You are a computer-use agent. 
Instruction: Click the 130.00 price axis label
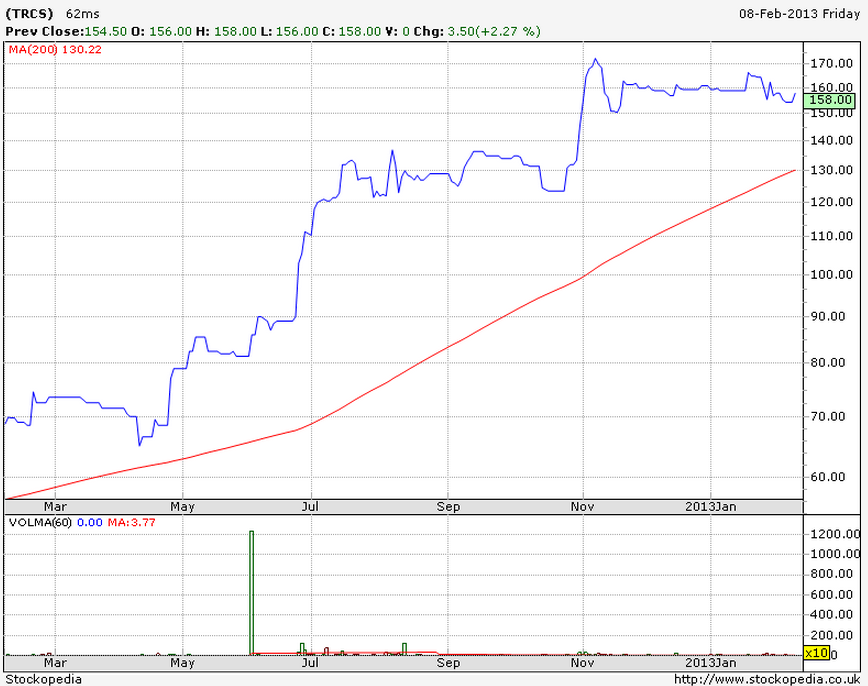tap(831, 171)
